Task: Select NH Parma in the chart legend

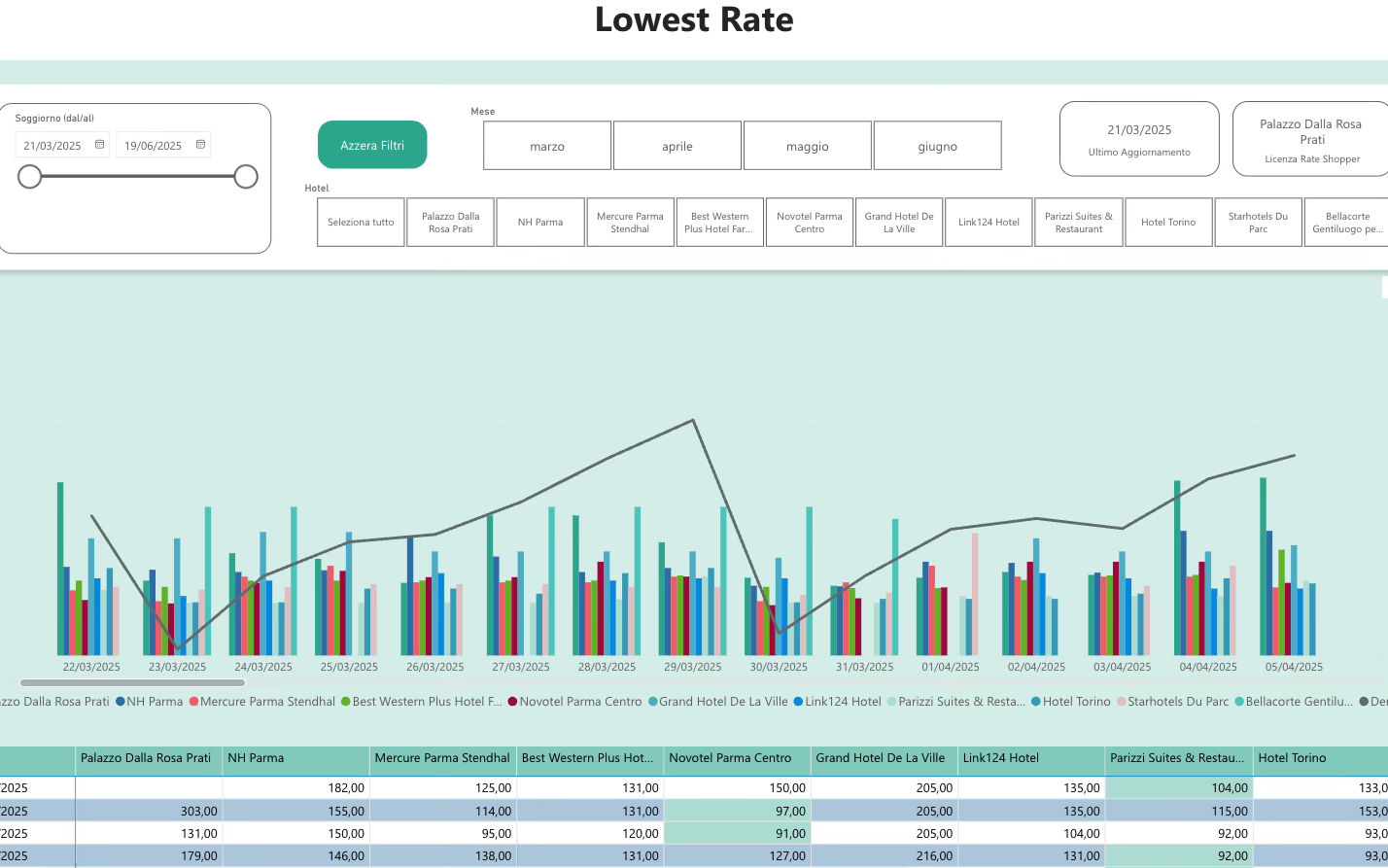Action: pyautogui.click(x=149, y=702)
